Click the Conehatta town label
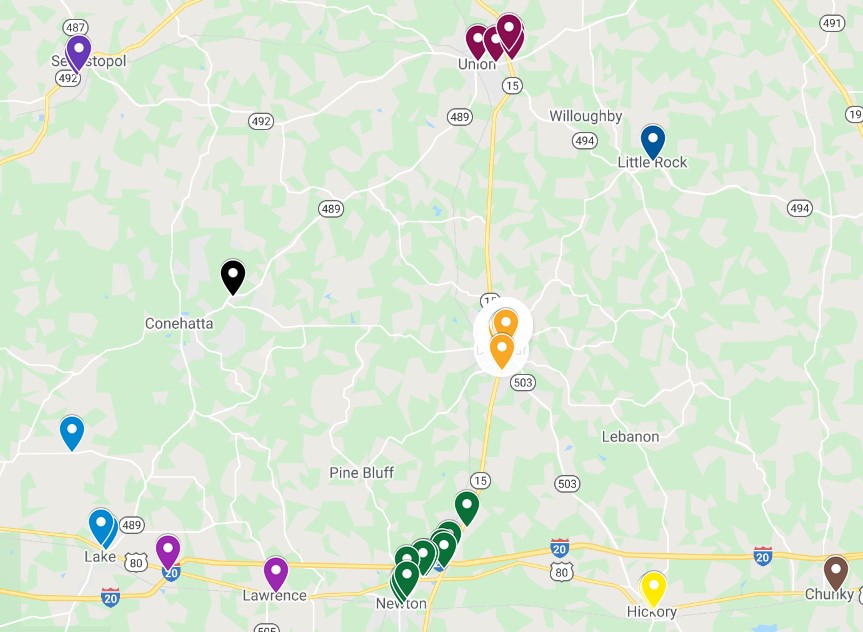Screen dimensions: 863x632 179,323
